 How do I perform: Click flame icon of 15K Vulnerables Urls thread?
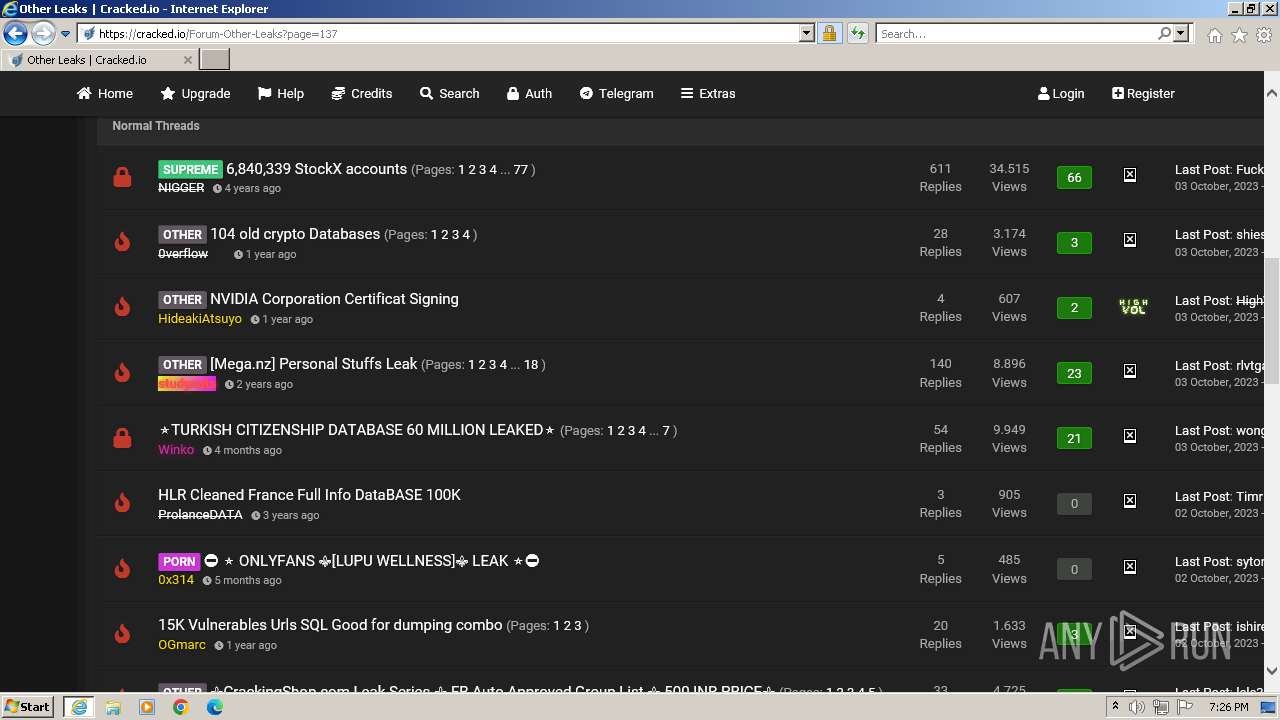tap(122, 634)
